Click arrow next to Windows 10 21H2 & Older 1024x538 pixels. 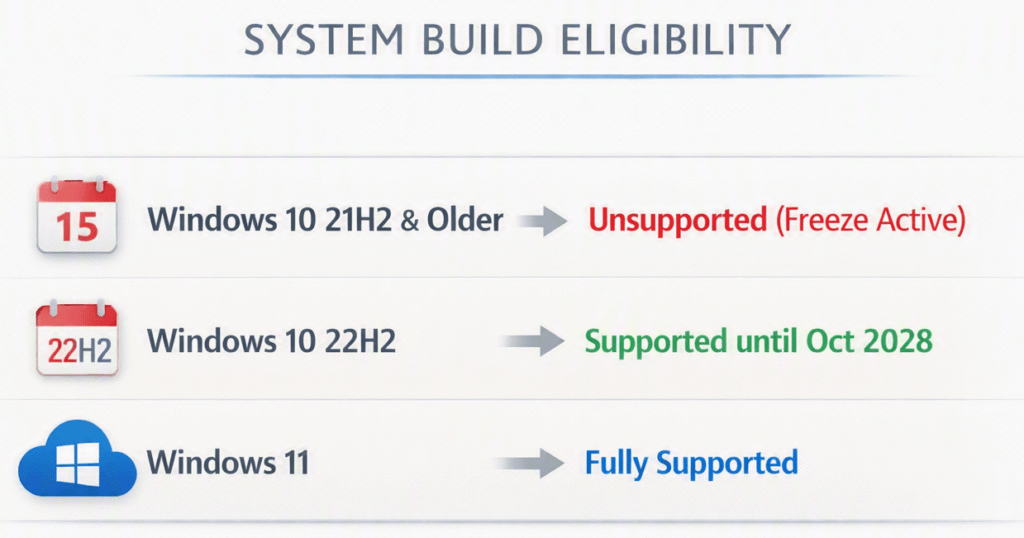(543, 221)
